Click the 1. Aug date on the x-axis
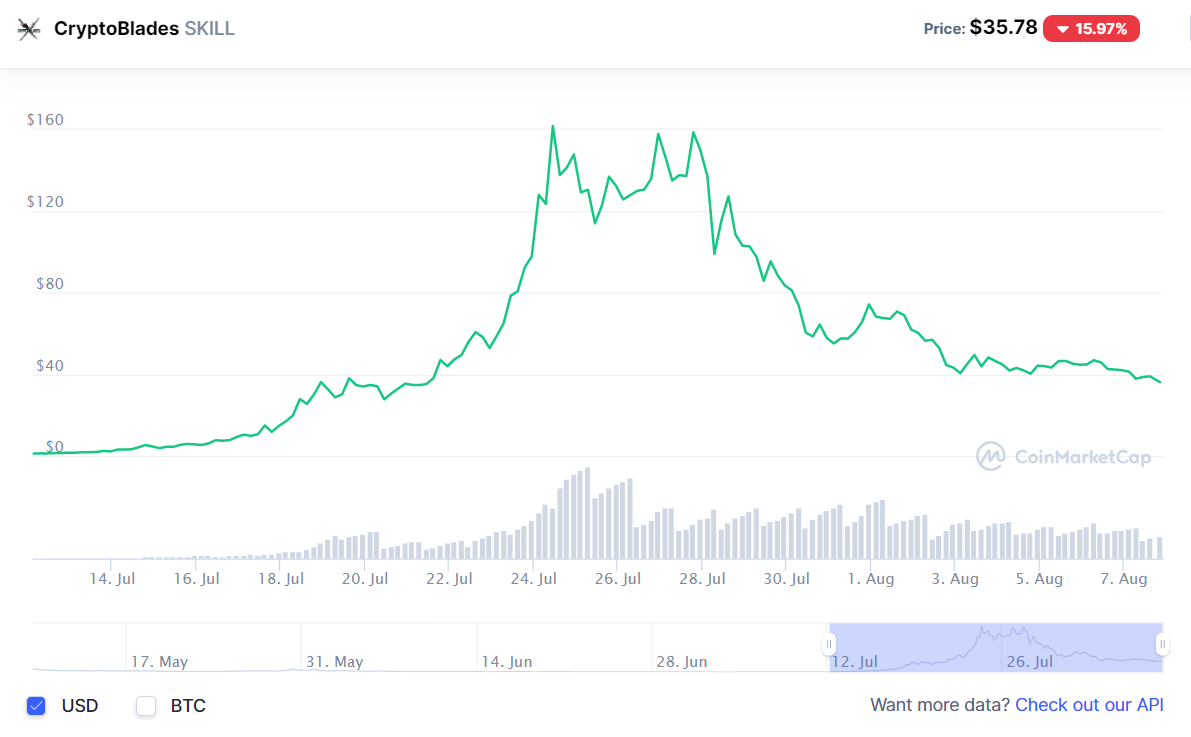 pos(871,579)
